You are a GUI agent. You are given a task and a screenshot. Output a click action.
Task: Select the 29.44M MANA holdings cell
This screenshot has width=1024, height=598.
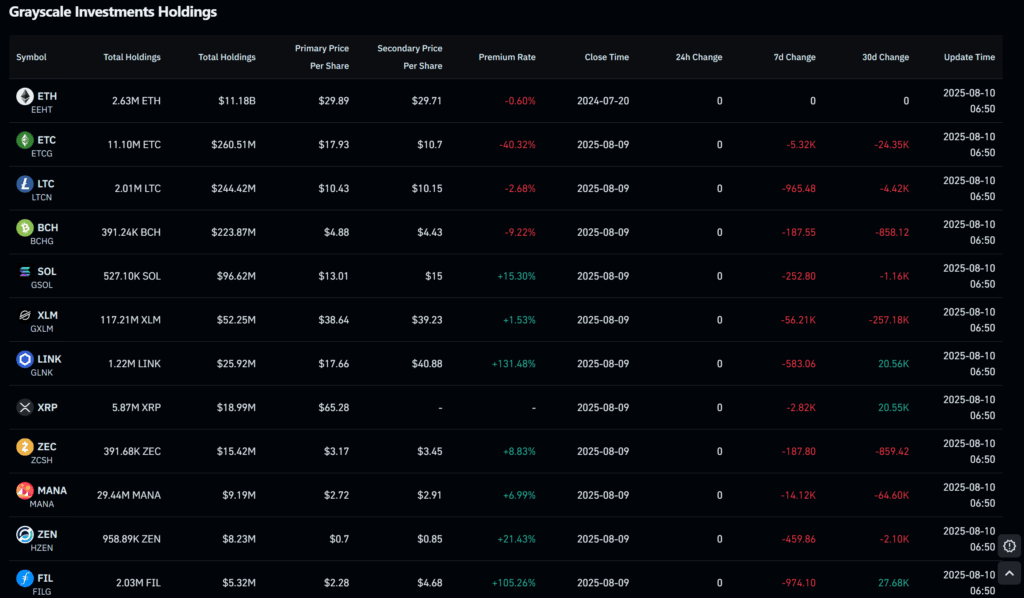pos(129,495)
